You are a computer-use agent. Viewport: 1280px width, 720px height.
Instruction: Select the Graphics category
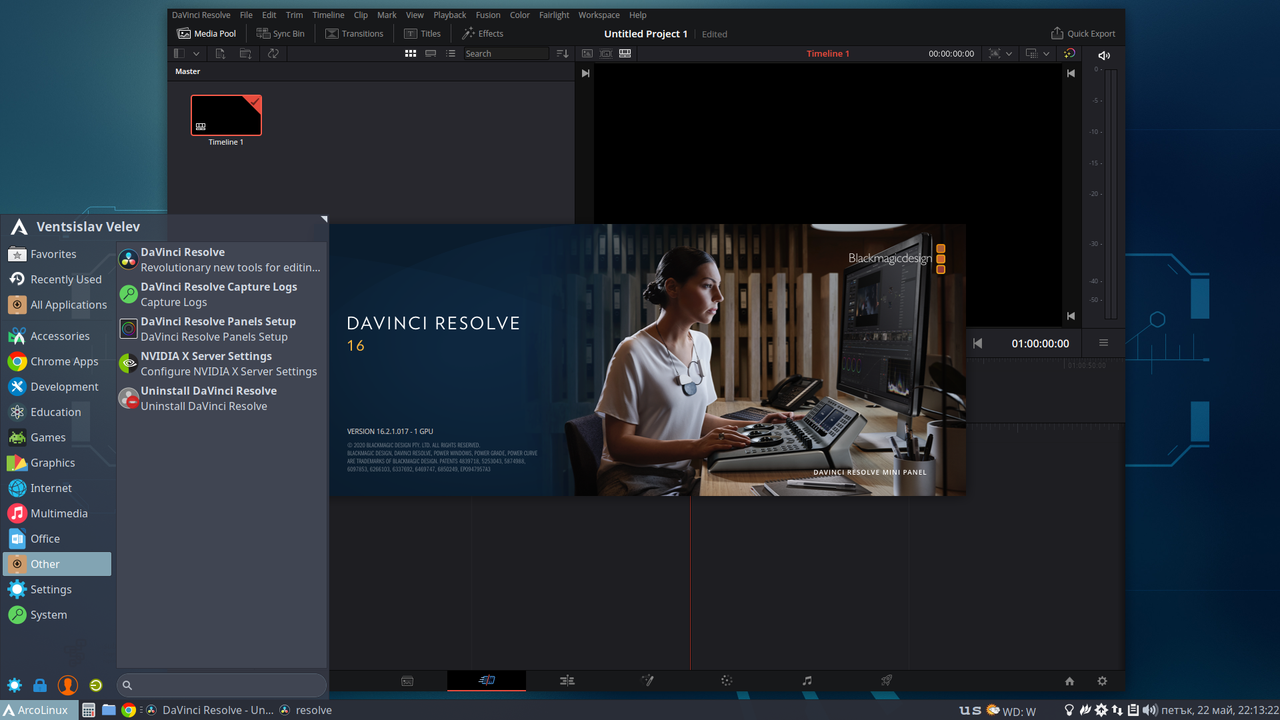click(57, 463)
